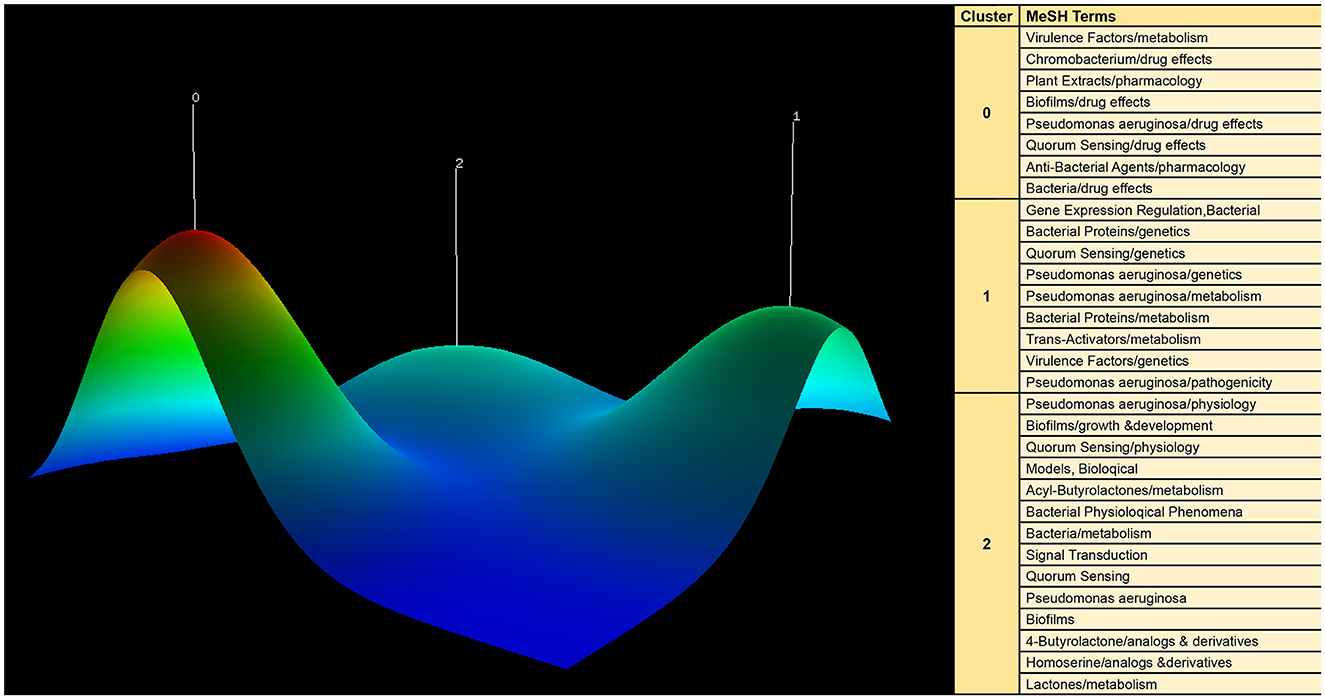Screen dimensions: 1325x699
Task: Click the 'Bacteria/metabolism' cell
Action: (1170, 533)
